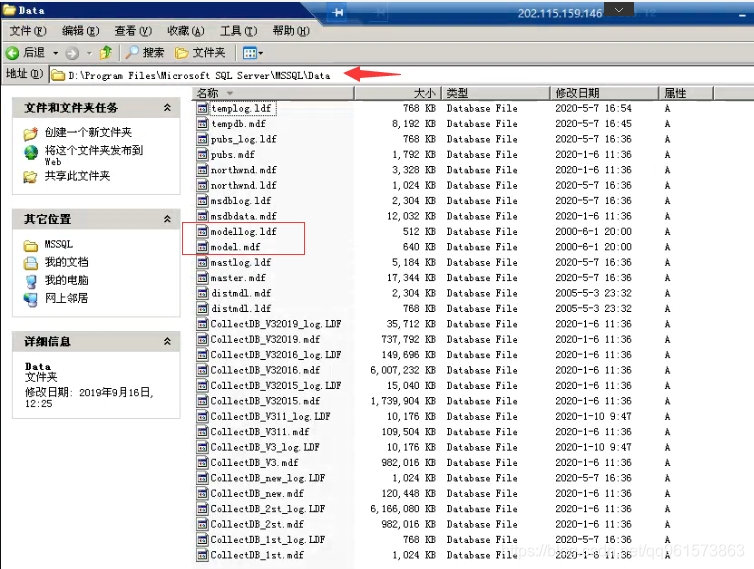Click 将这个文件夹发布到 Web link
Image resolution: width=754 pixels, height=569 pixels.
pyautogui.click(x=94, y=155)
